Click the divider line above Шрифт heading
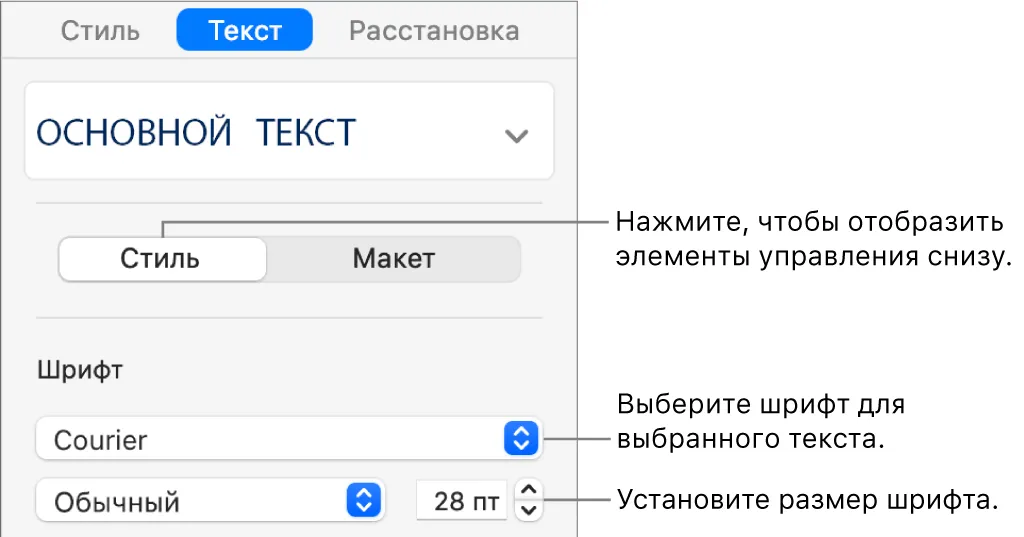1024x537 pixels. point(289,318)
